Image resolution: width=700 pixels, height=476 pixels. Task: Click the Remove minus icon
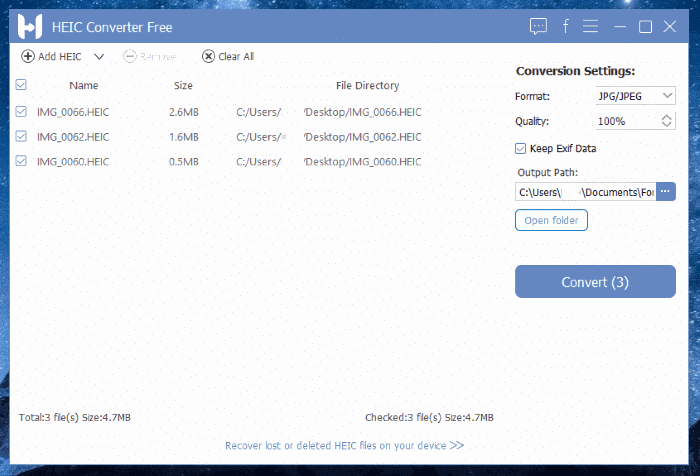(130, 57)
